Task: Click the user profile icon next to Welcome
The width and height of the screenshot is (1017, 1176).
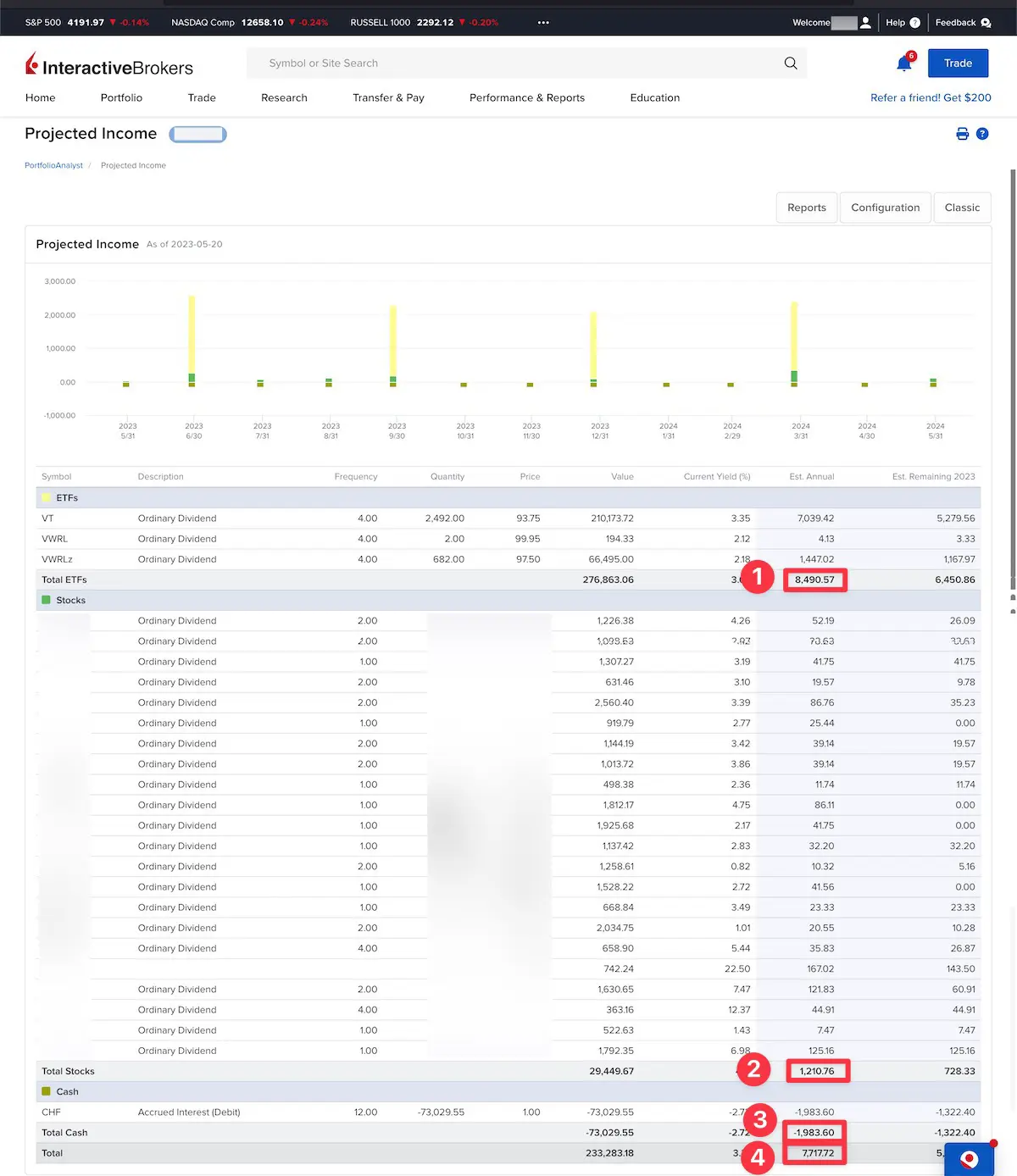Action: tap(865, 23)
